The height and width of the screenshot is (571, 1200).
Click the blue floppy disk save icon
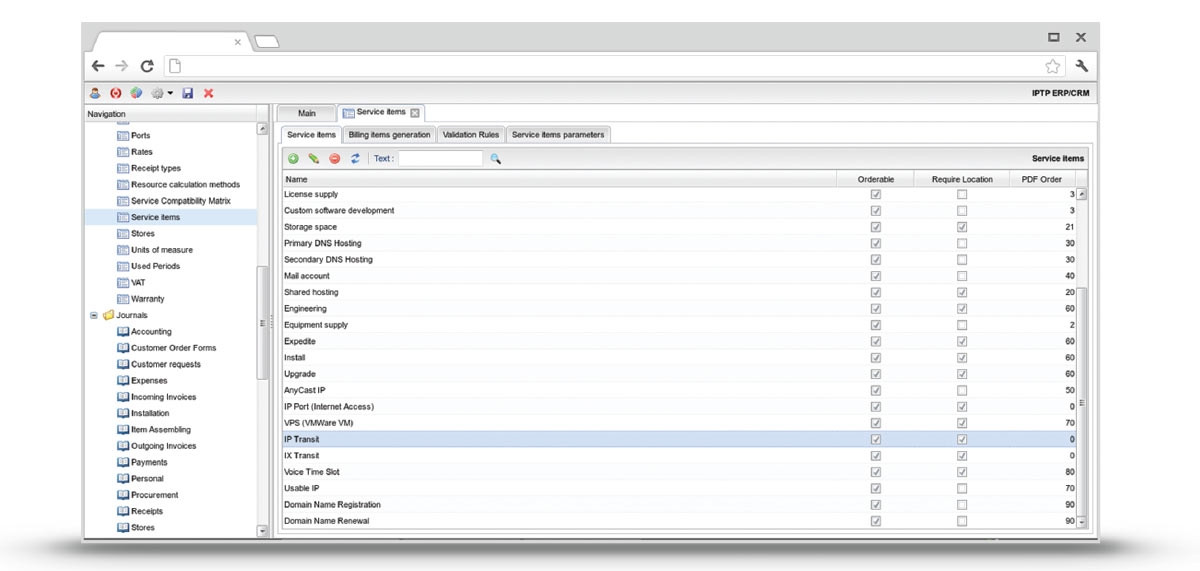[x=188, y=93]
